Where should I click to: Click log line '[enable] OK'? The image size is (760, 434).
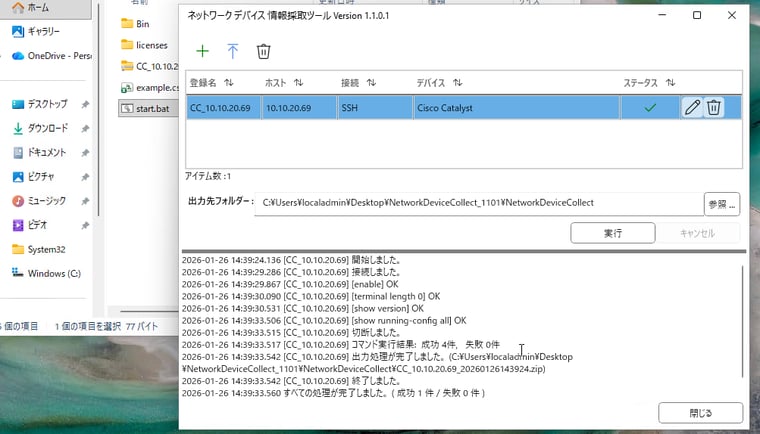(290, 284)
